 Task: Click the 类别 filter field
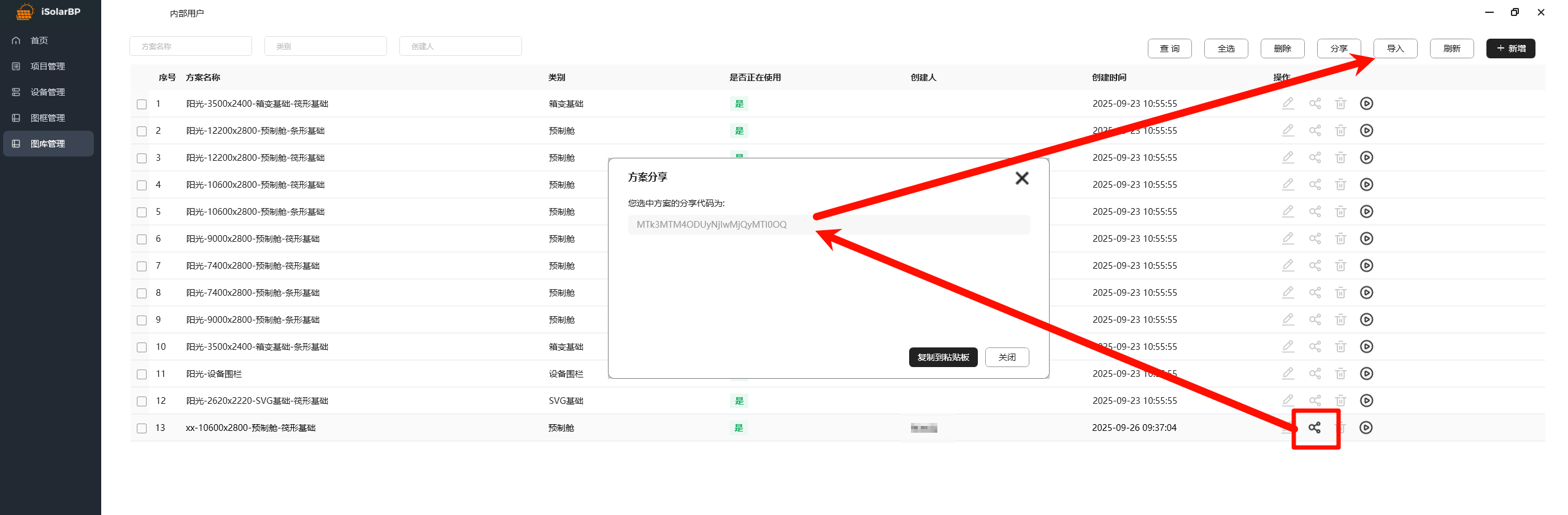(x=326, y=46)
